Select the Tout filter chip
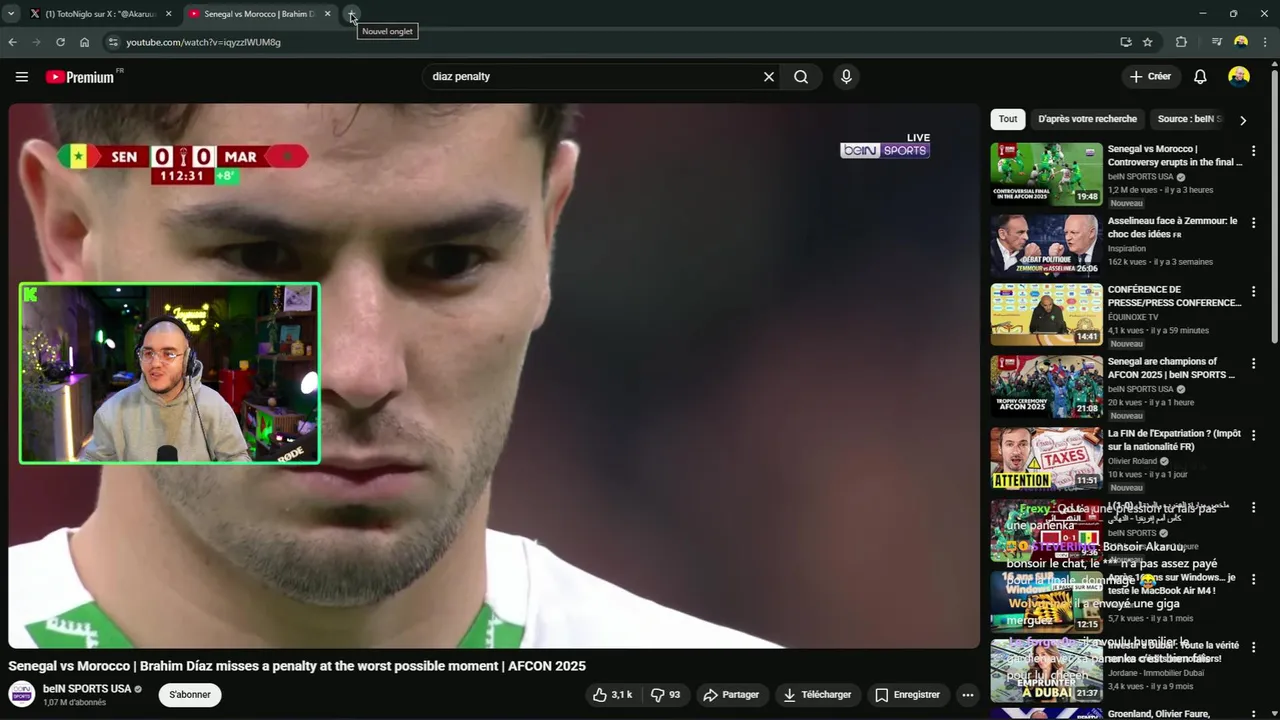Screen dimensions: 1280x720 click(x=1008, y=119)
